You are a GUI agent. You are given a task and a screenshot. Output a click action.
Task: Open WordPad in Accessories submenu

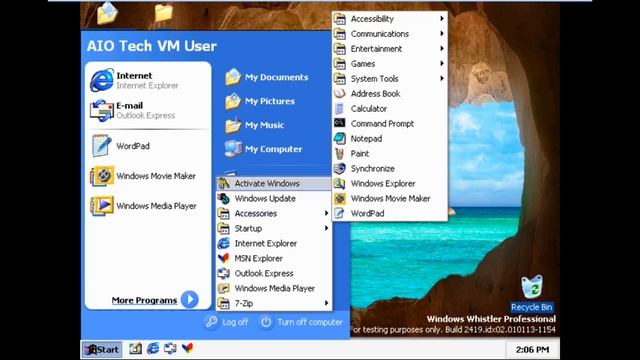coord(390,213)
